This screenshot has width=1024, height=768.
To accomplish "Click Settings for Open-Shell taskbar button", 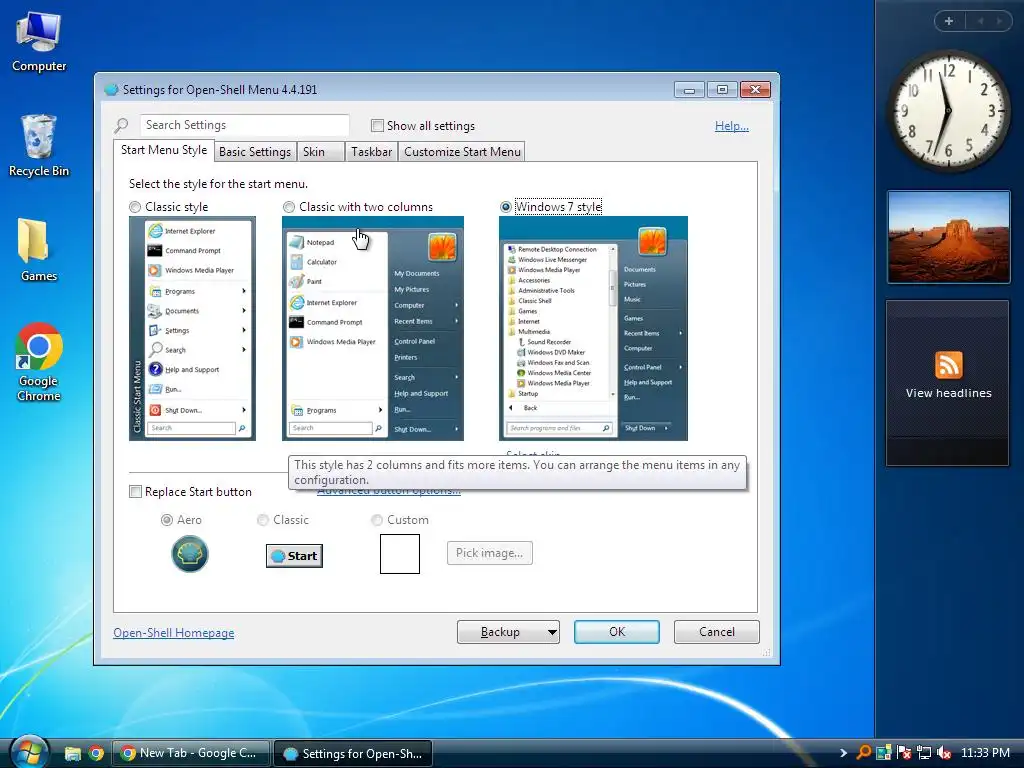I will [x=353, y=753].
